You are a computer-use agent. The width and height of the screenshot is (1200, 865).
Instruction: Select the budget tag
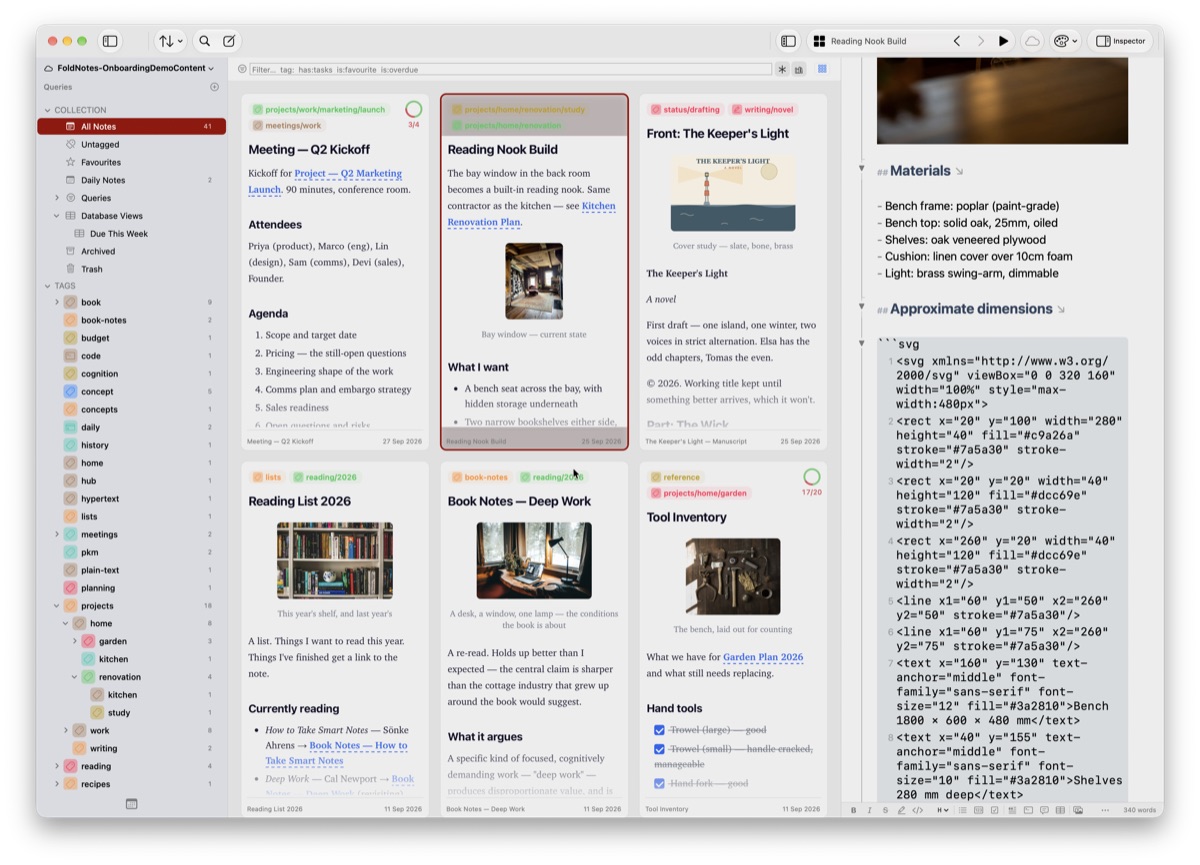[131, 338]
